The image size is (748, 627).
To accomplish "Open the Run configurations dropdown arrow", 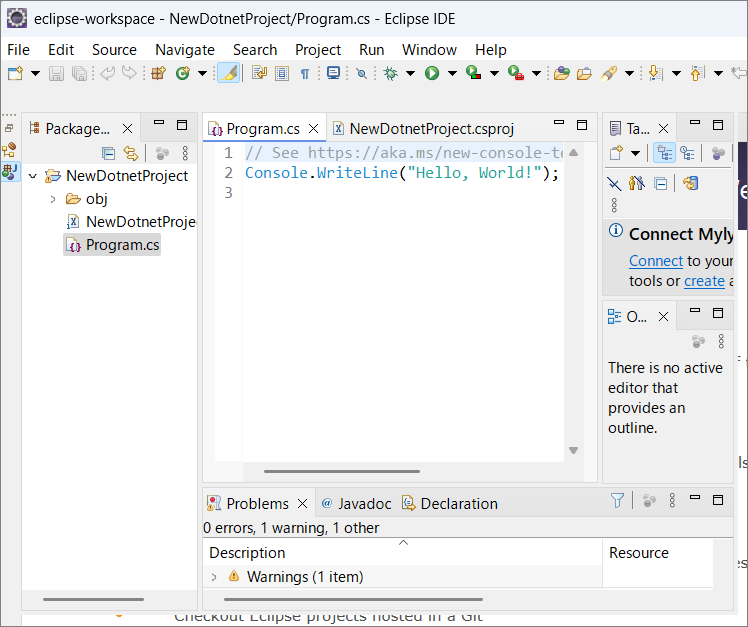I will [x=452, y=73].
